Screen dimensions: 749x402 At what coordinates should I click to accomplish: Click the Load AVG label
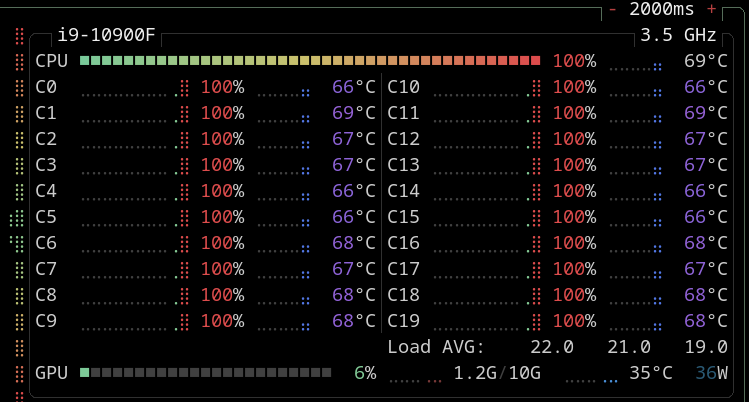[435, 347]
